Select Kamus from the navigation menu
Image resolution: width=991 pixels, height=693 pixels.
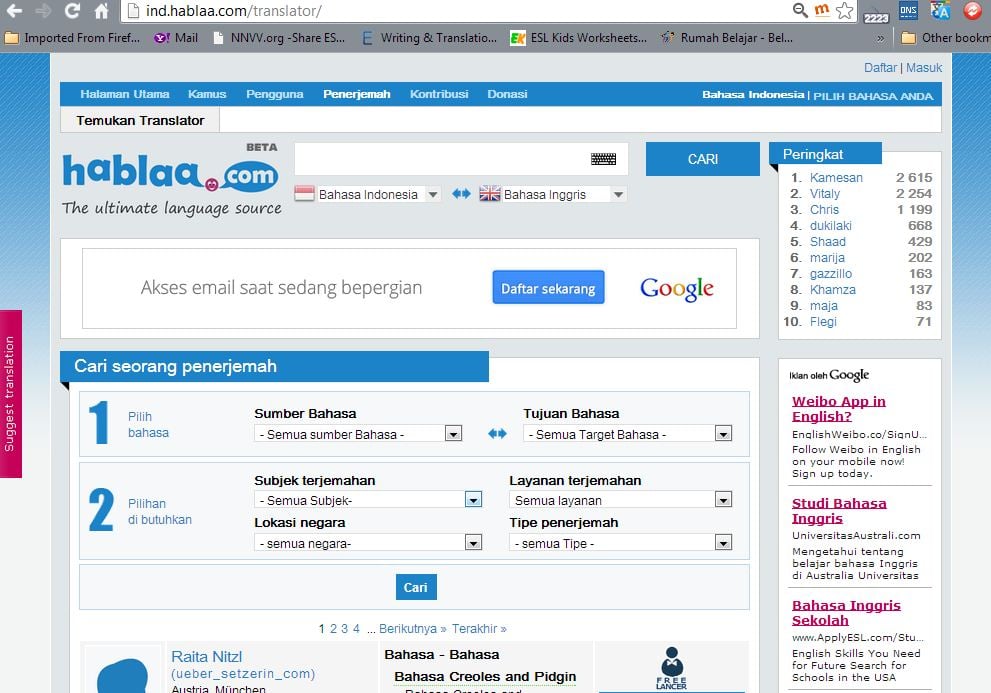click(x=206, y=94)
